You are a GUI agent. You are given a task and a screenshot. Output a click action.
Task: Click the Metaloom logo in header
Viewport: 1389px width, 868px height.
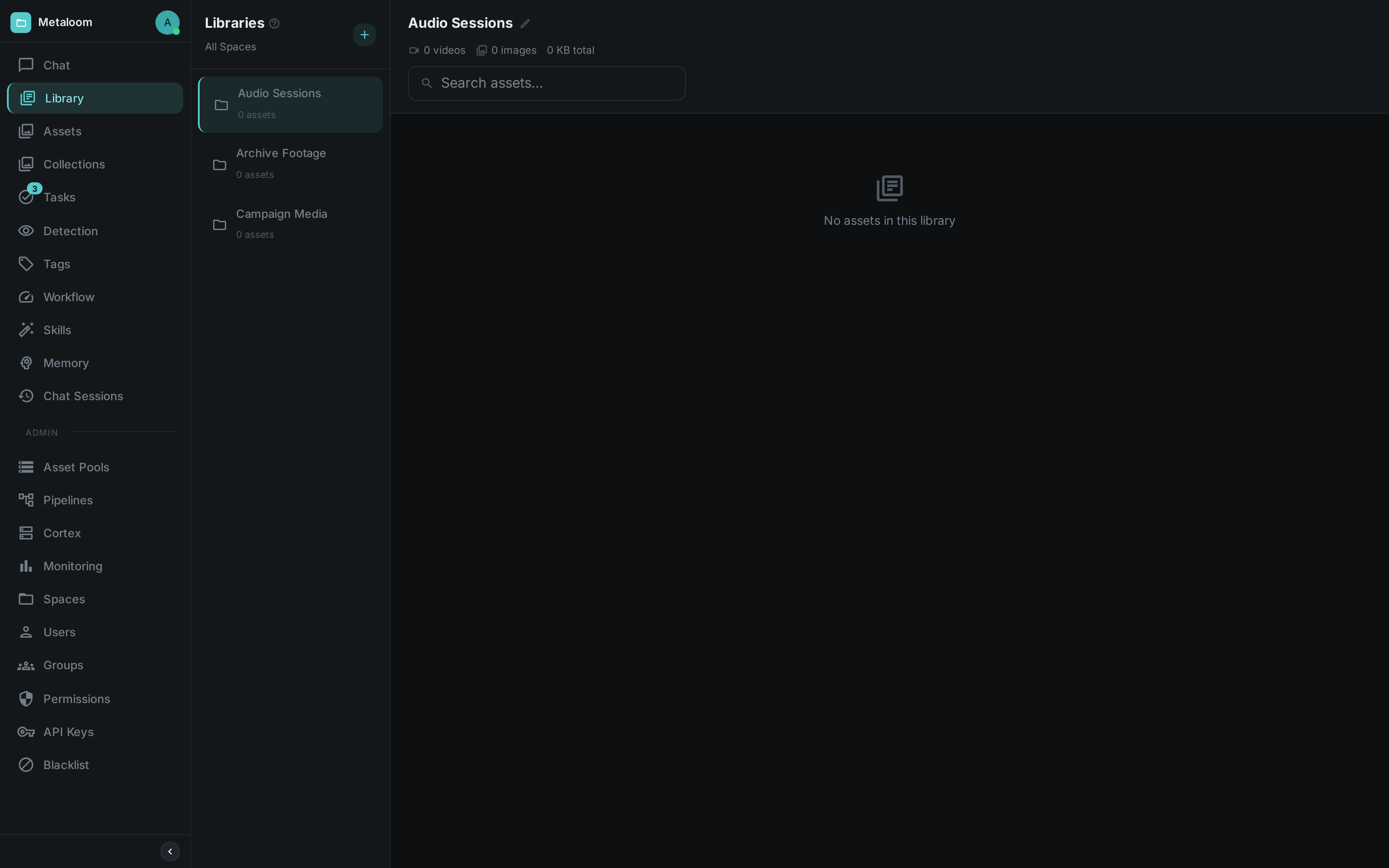21,23
